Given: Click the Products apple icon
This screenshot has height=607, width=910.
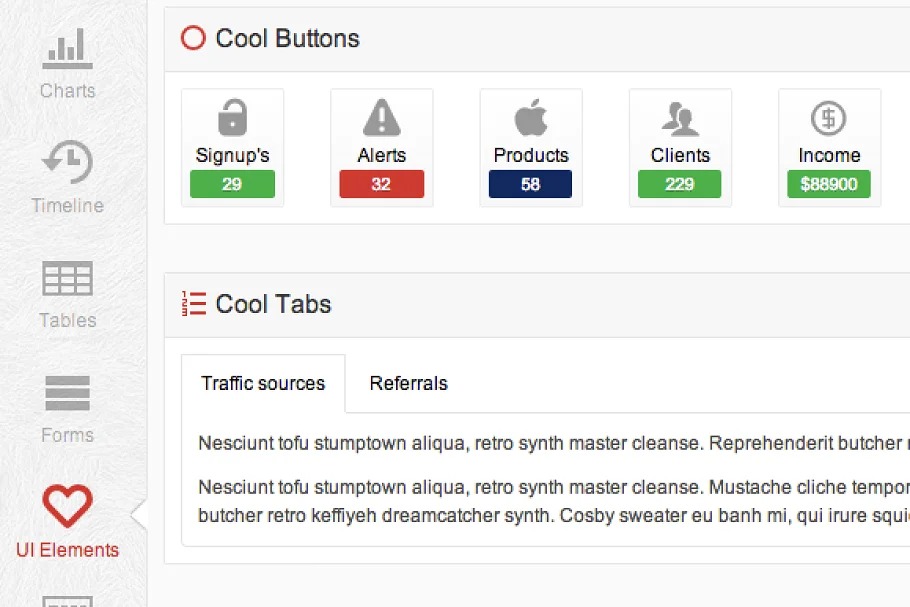Looking at the screenshot, I should click(531, 119).
